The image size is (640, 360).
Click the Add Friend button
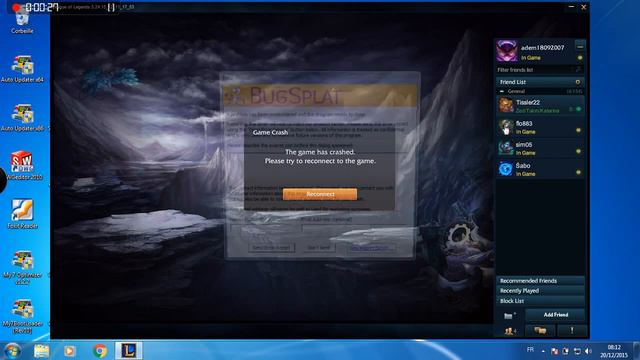pos(556,315)
